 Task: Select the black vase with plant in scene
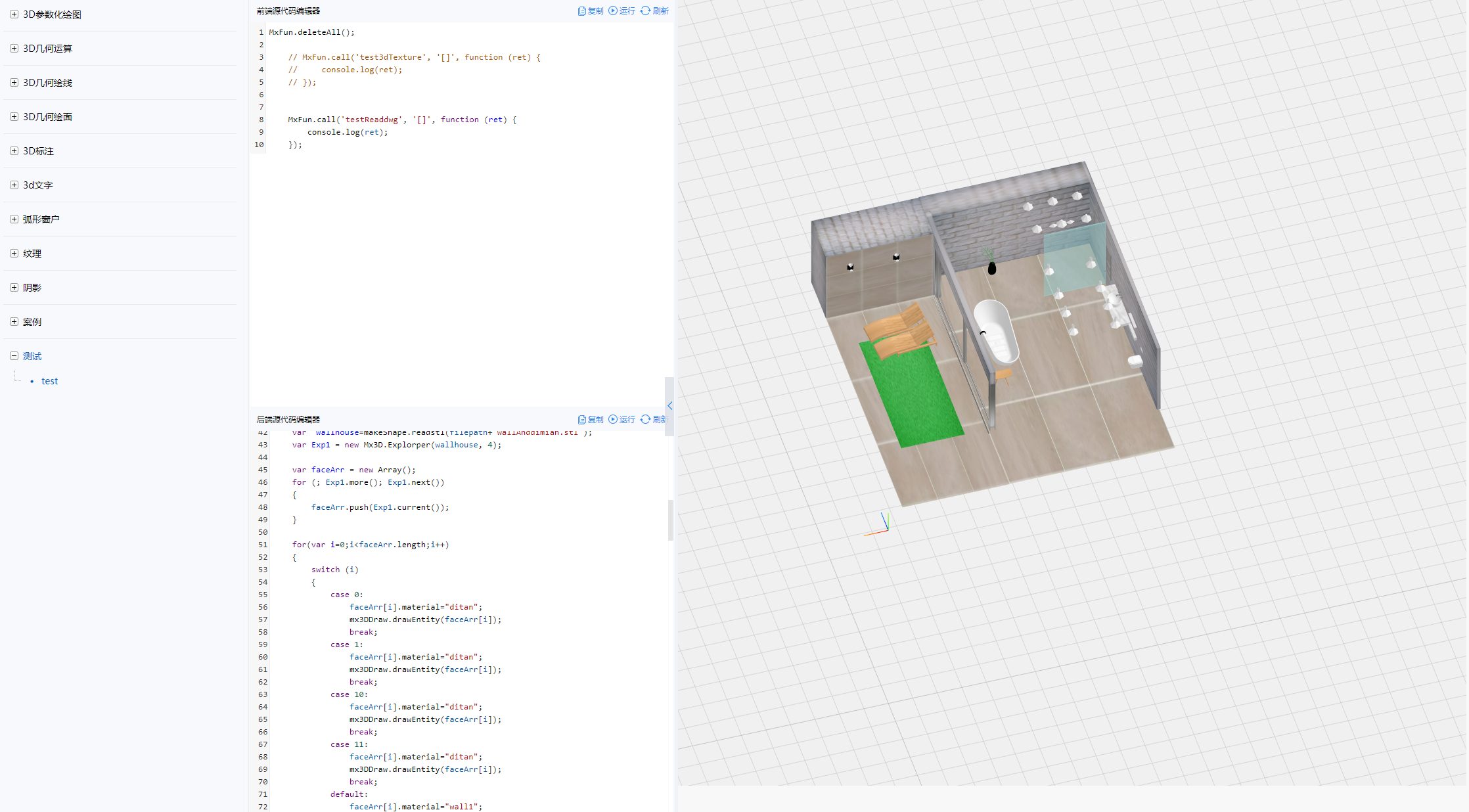(991, 261)
